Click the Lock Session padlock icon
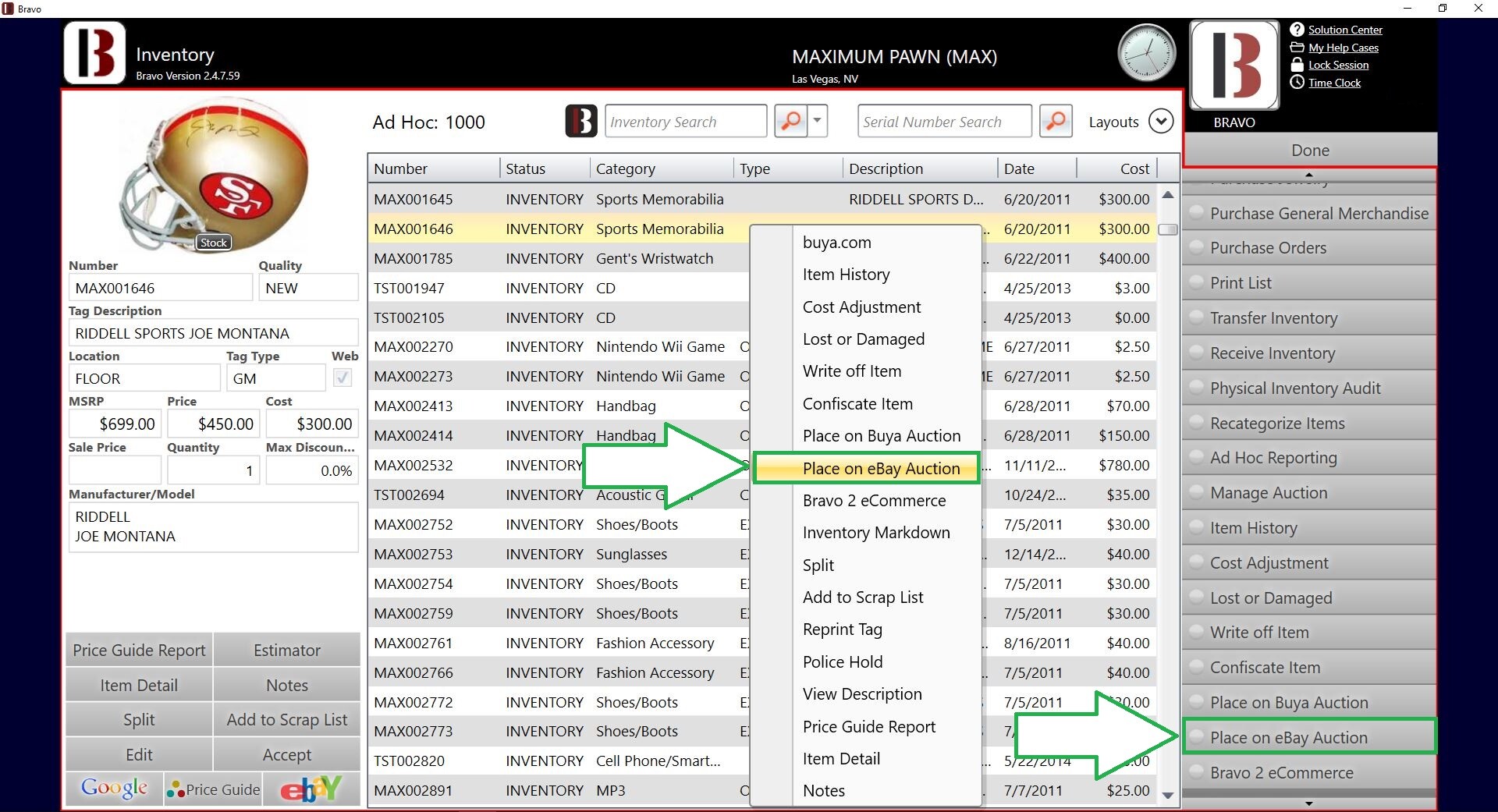 pos(1297,65)
